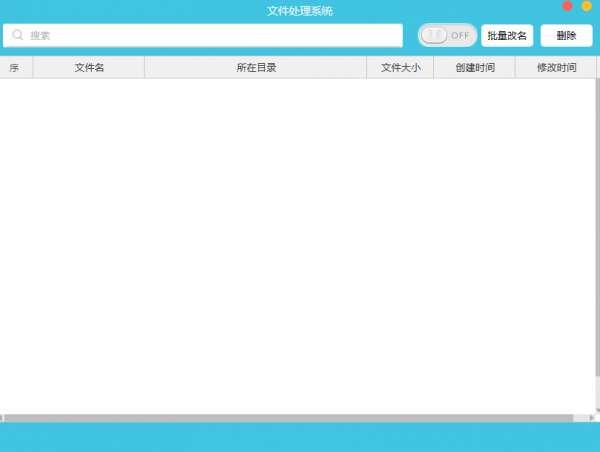Click the 批量改名 batch rename button
The height and width of the screenshot is (452, 600).
507,35
